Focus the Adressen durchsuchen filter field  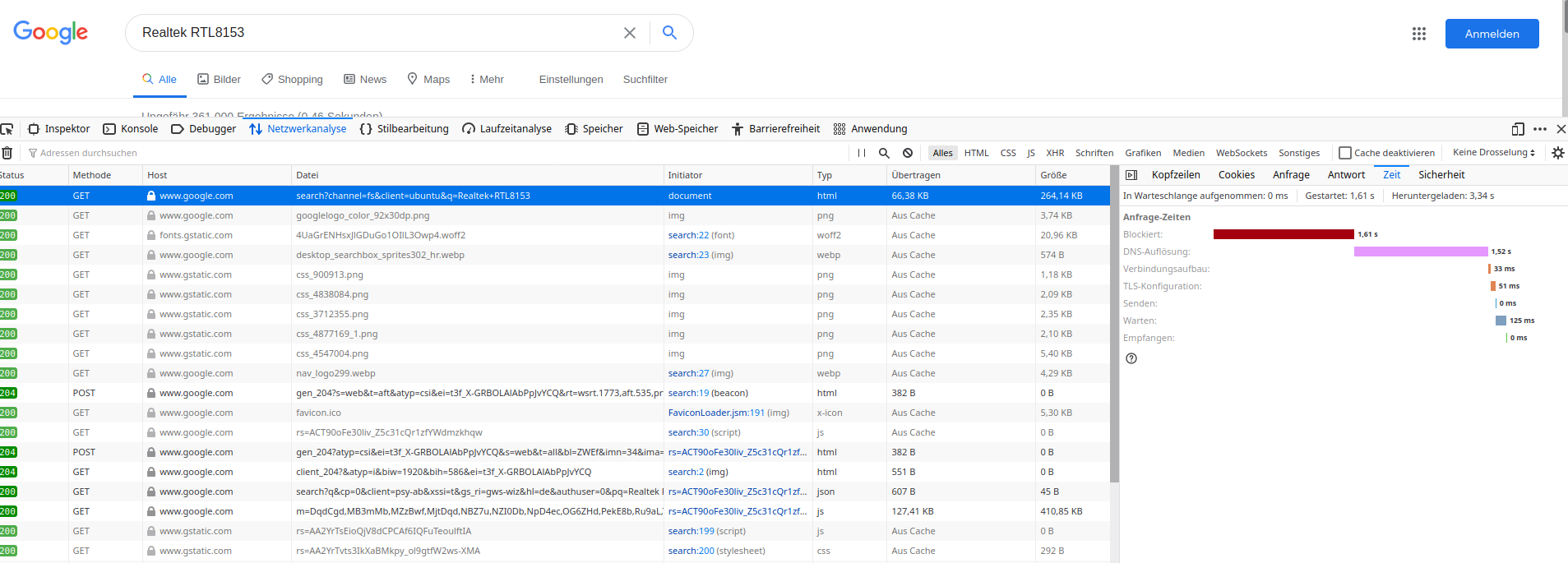(x=436, y=153)
